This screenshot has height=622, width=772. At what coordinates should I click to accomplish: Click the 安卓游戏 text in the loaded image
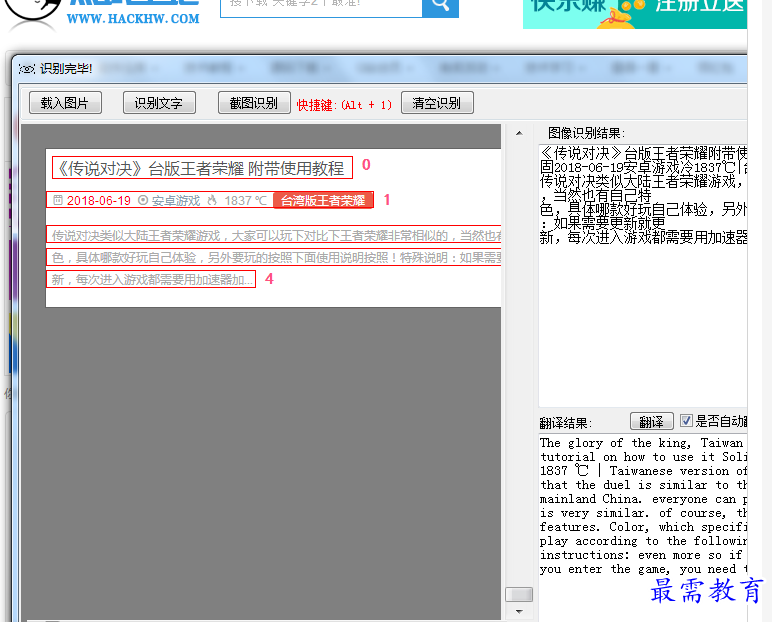click(176, 200)
